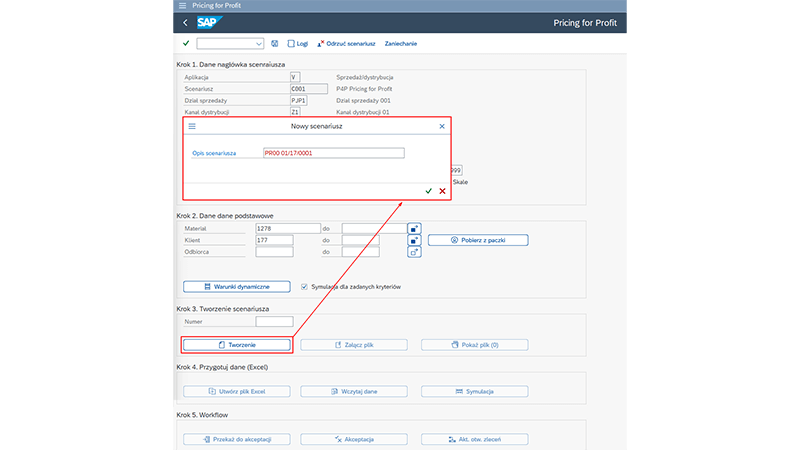Click the 'P4P Pricing for Profit' description text
The height and width of the screenshot is (450, 800).
(x=364, y=89)
